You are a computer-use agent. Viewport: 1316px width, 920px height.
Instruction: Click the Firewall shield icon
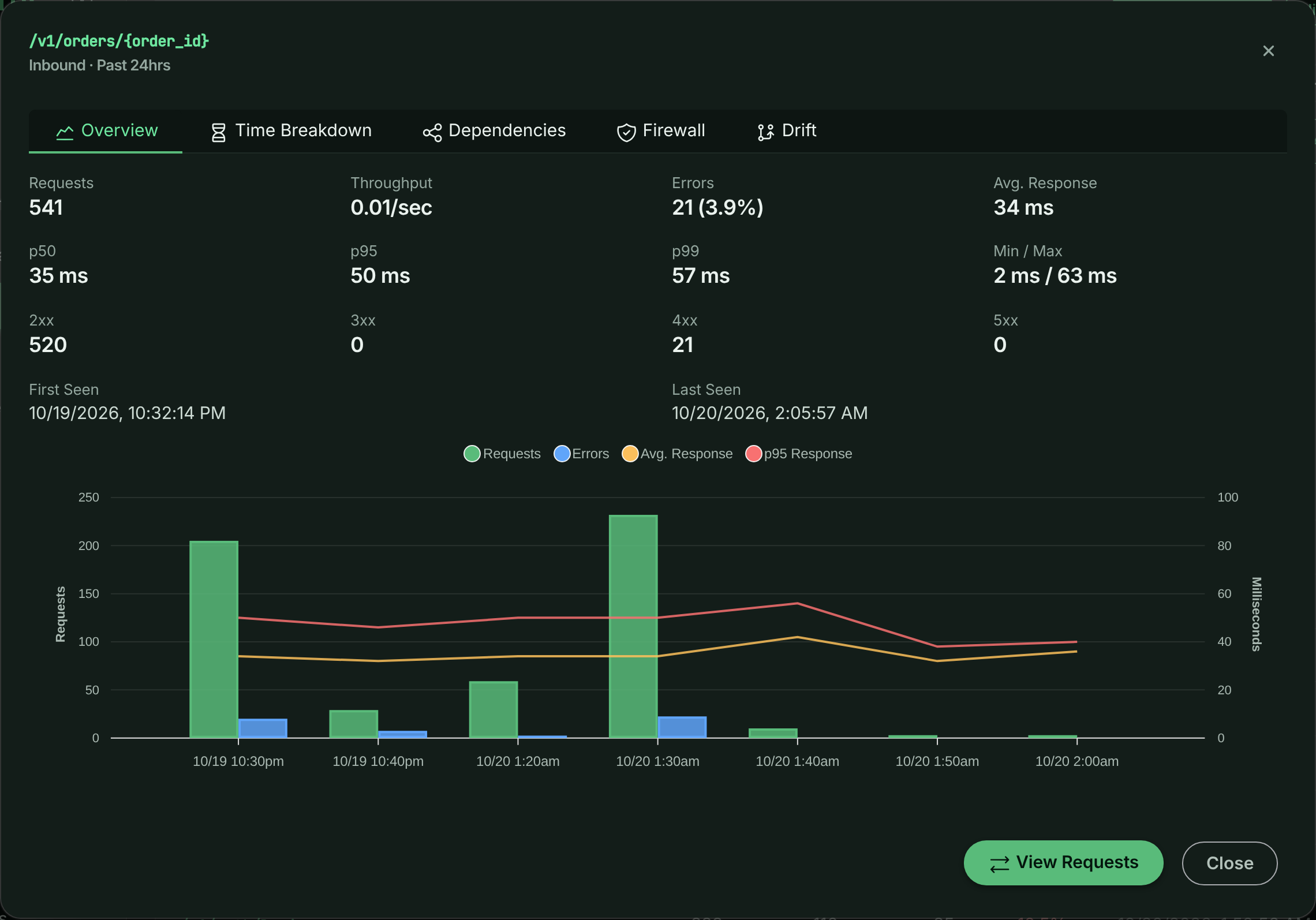(x=626, y=133)
